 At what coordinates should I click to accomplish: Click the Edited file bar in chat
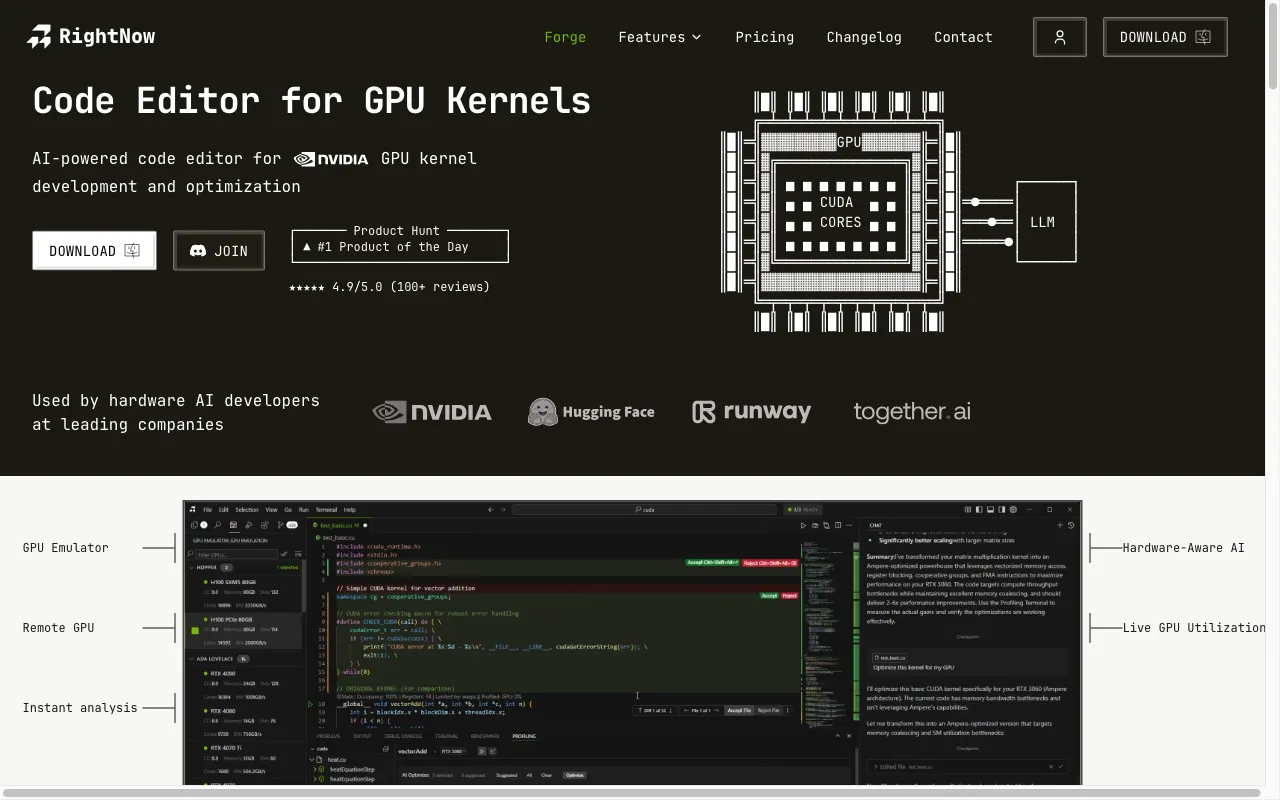click(x=969, y=767)
